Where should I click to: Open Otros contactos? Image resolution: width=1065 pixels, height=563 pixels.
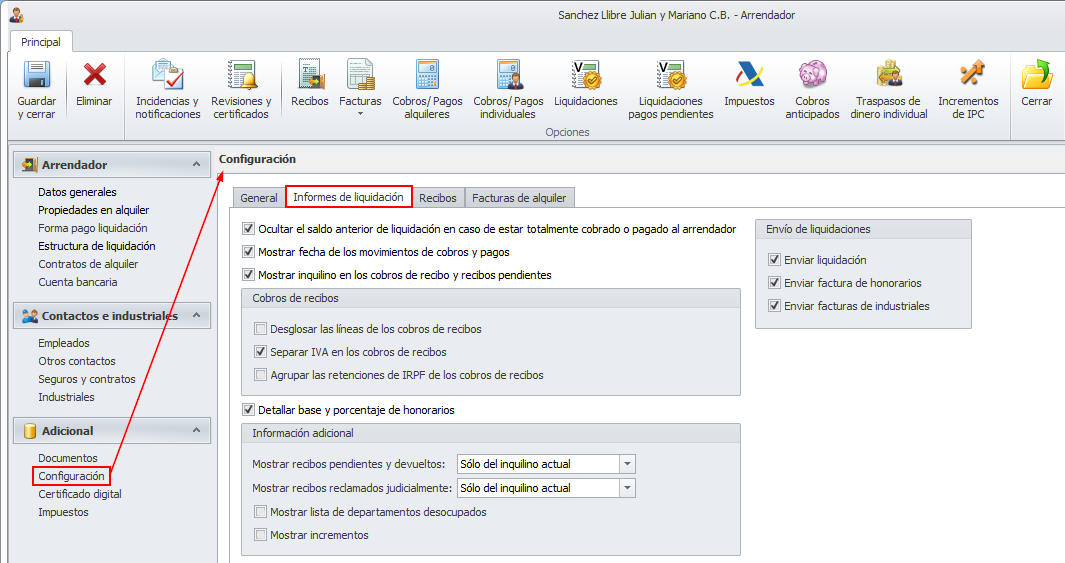point(77,361)
